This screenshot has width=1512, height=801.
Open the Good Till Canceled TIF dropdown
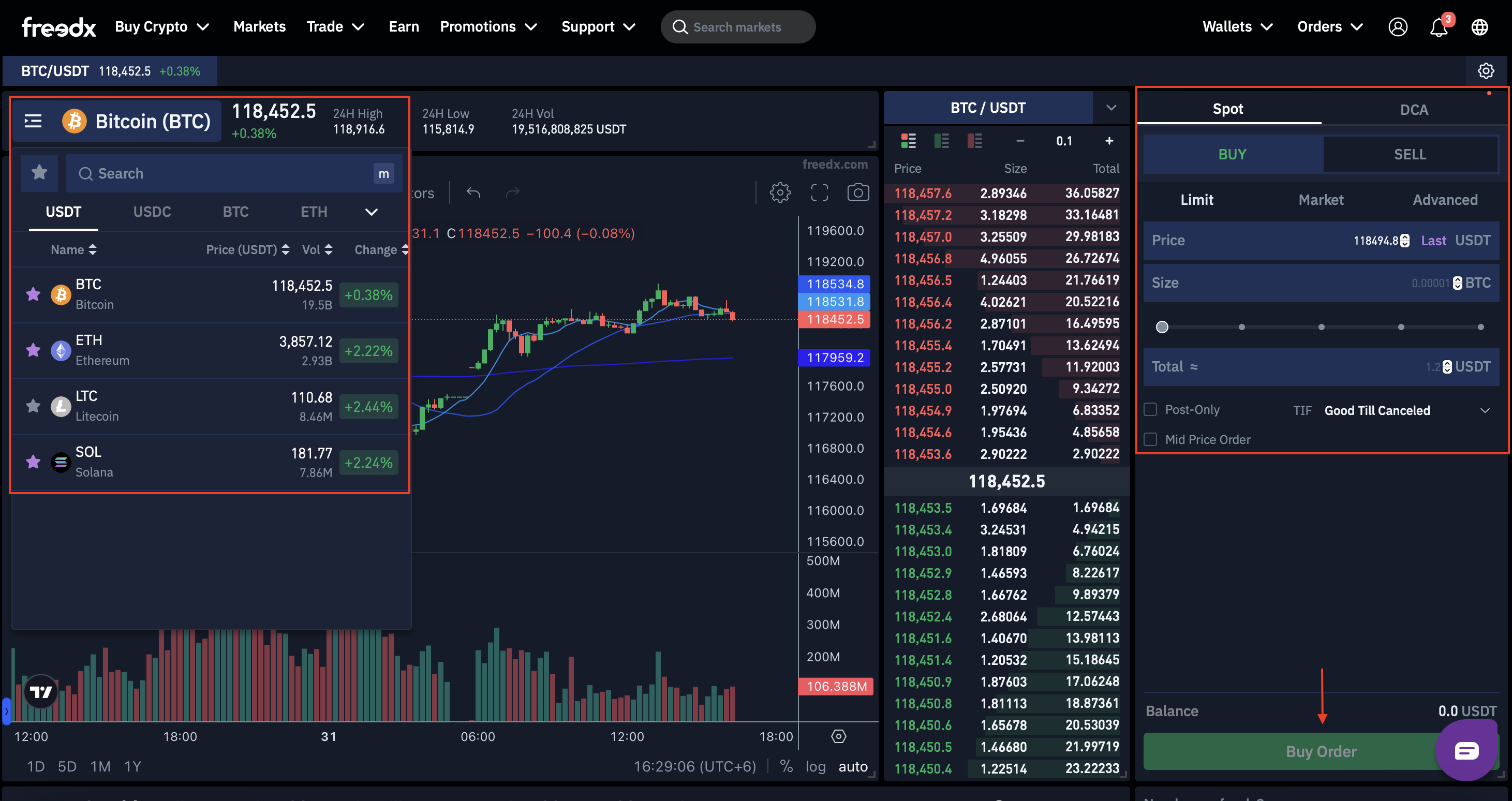point(1406,410)
